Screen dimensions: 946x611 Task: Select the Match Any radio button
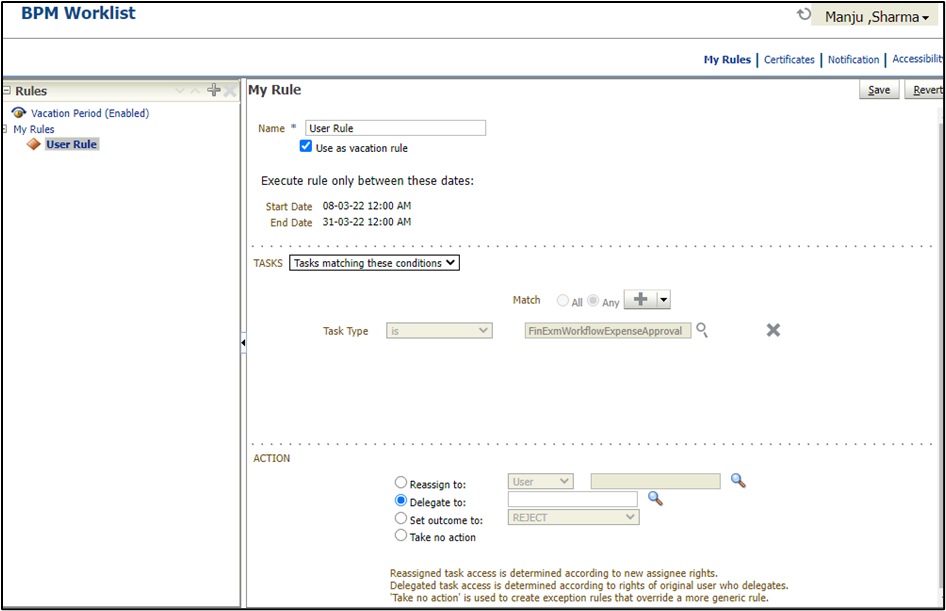click(x=593, y=300)
